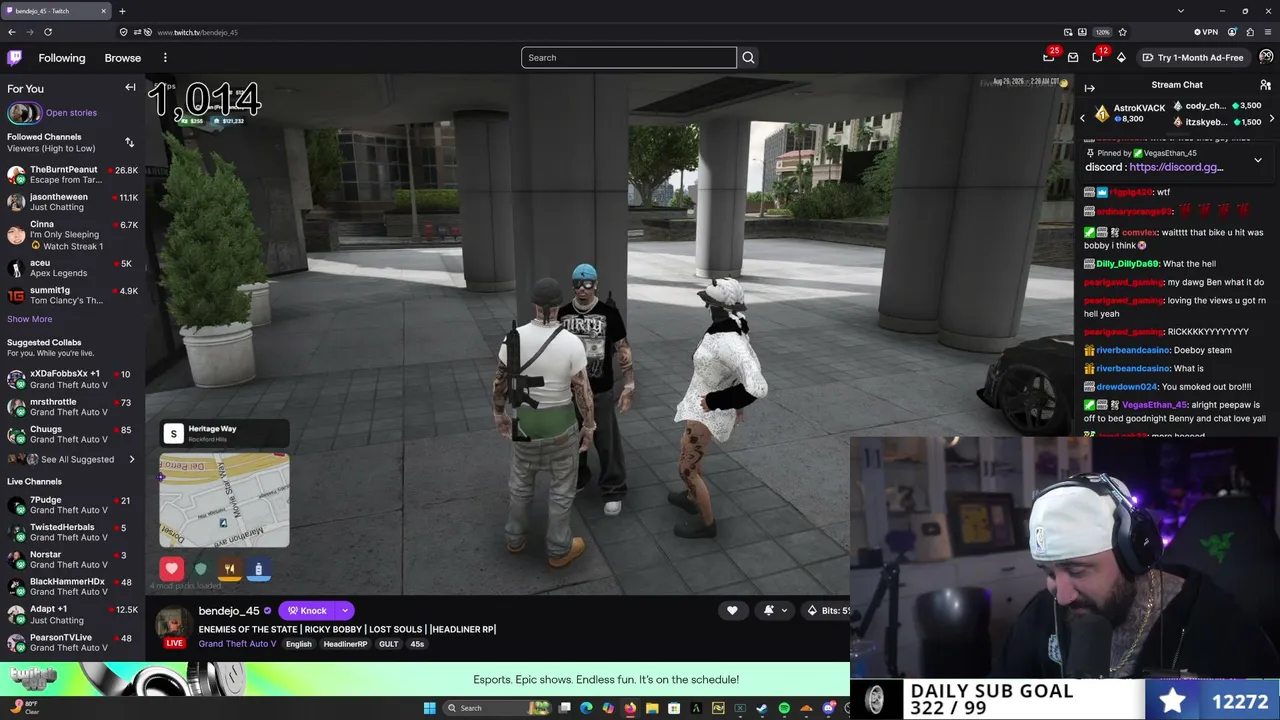Viewport: 1280px width, 720px height.
Task: Click streamer avatar with LIVE badge
Action: (x=173, y=626)
